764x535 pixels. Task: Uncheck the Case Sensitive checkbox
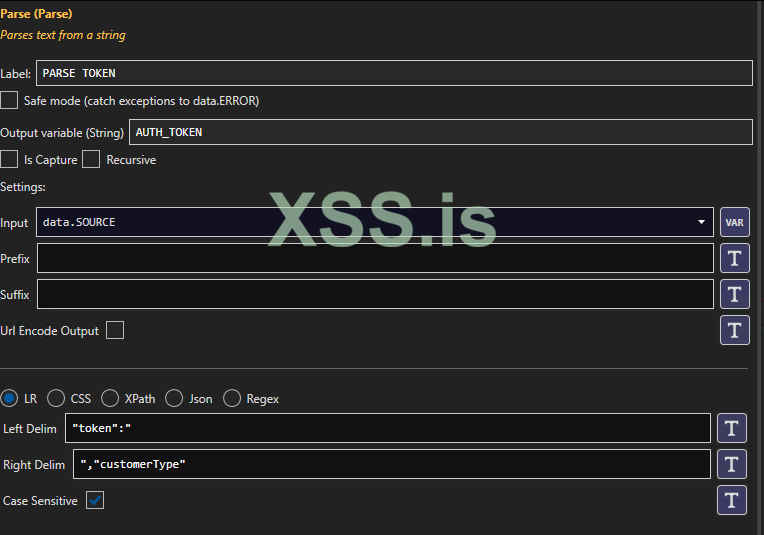[x=95, y=500]
